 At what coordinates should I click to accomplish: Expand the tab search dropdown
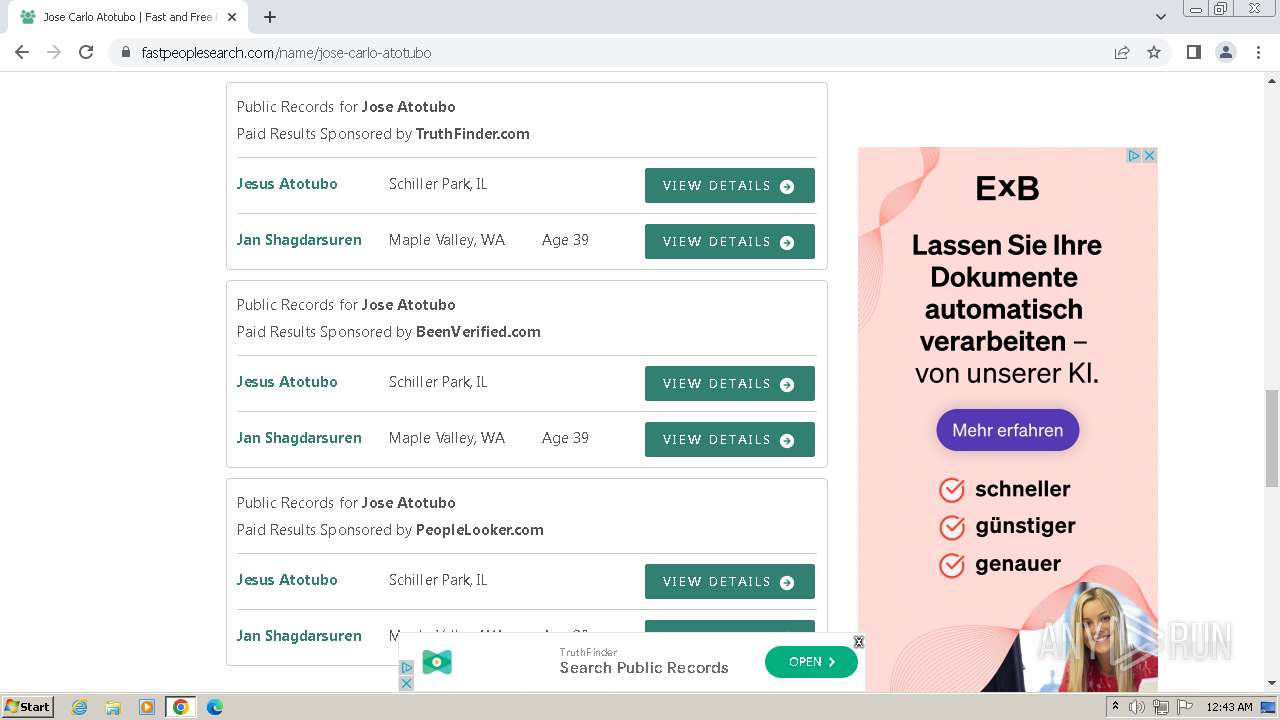tap(1160, 17)
